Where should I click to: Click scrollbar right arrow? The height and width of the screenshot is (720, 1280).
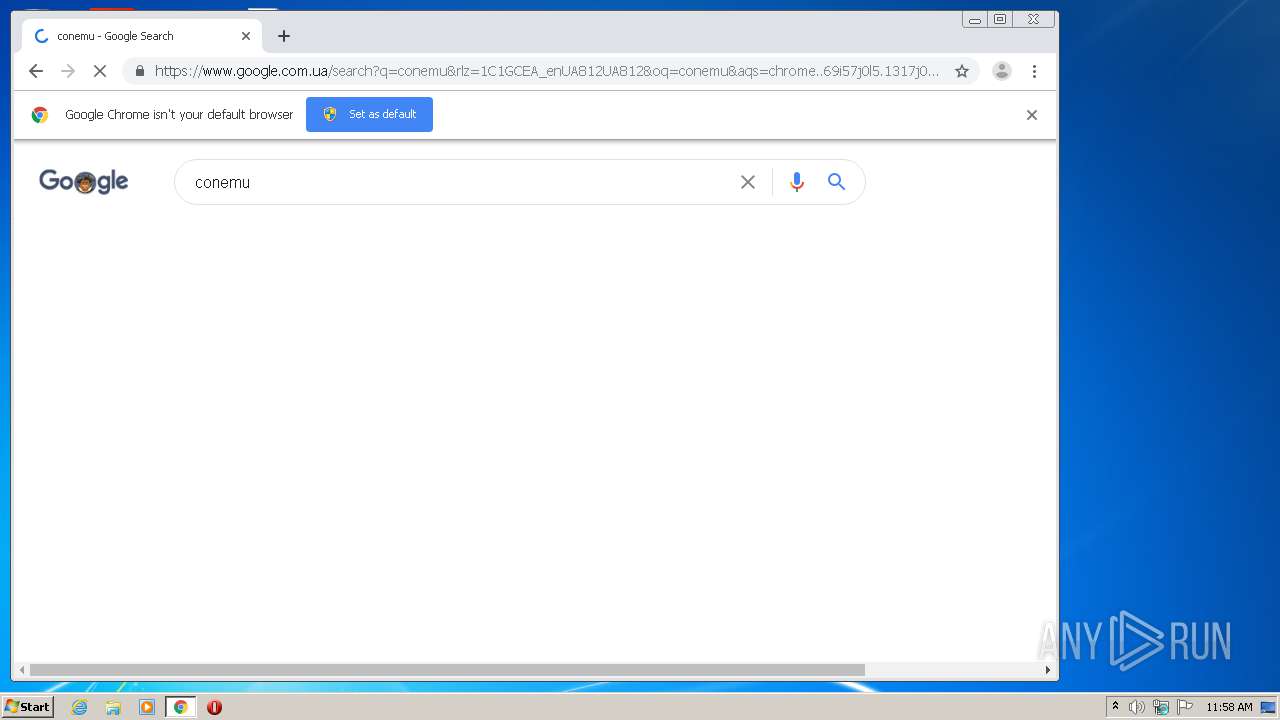[x=1048, y=670]
